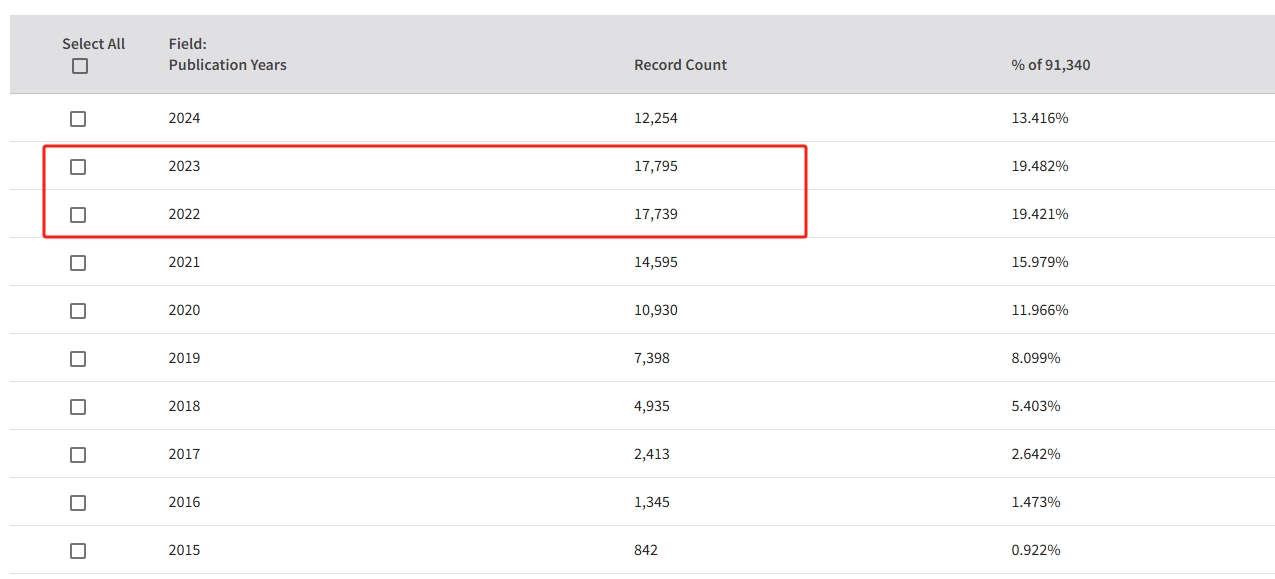Click the 17,795 record count value

coord(655,166)
